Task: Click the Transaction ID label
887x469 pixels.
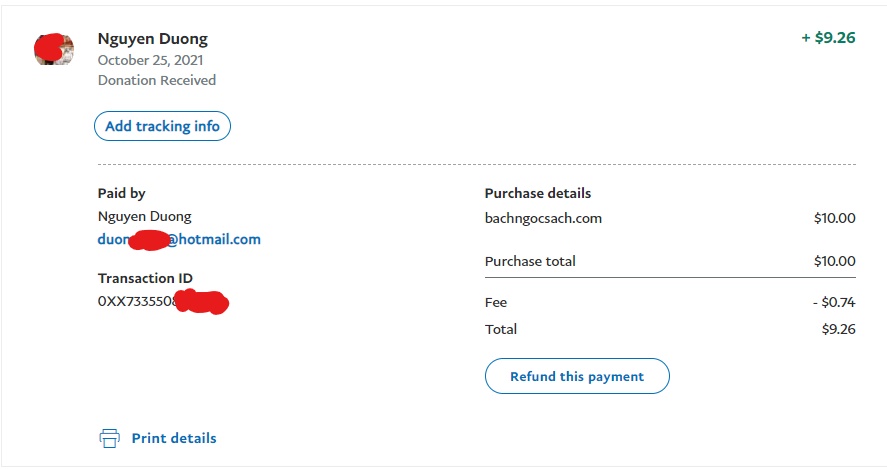Action: tap(145, 278)
